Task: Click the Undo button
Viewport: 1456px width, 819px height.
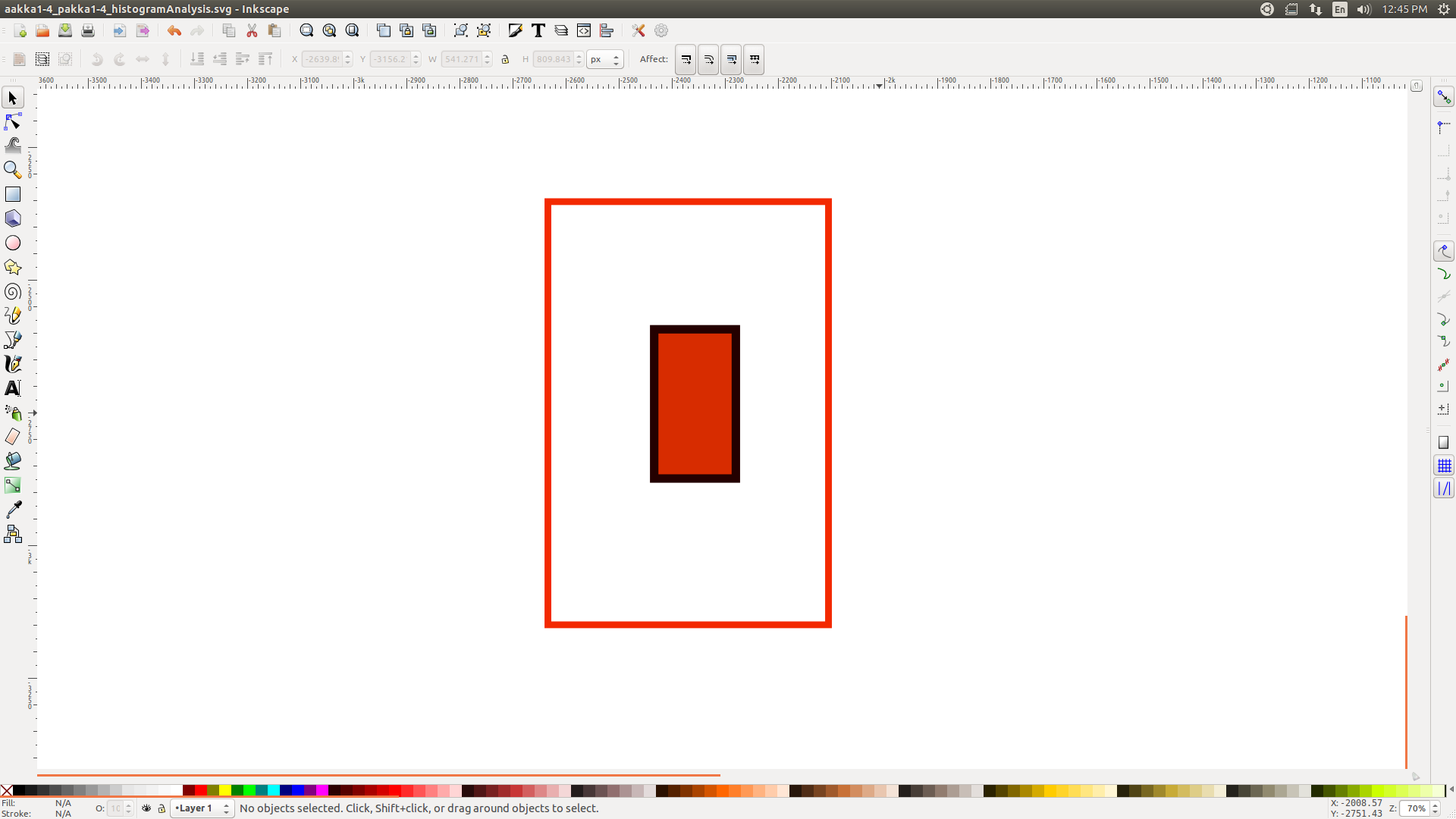Action: (x=174, y=30)
